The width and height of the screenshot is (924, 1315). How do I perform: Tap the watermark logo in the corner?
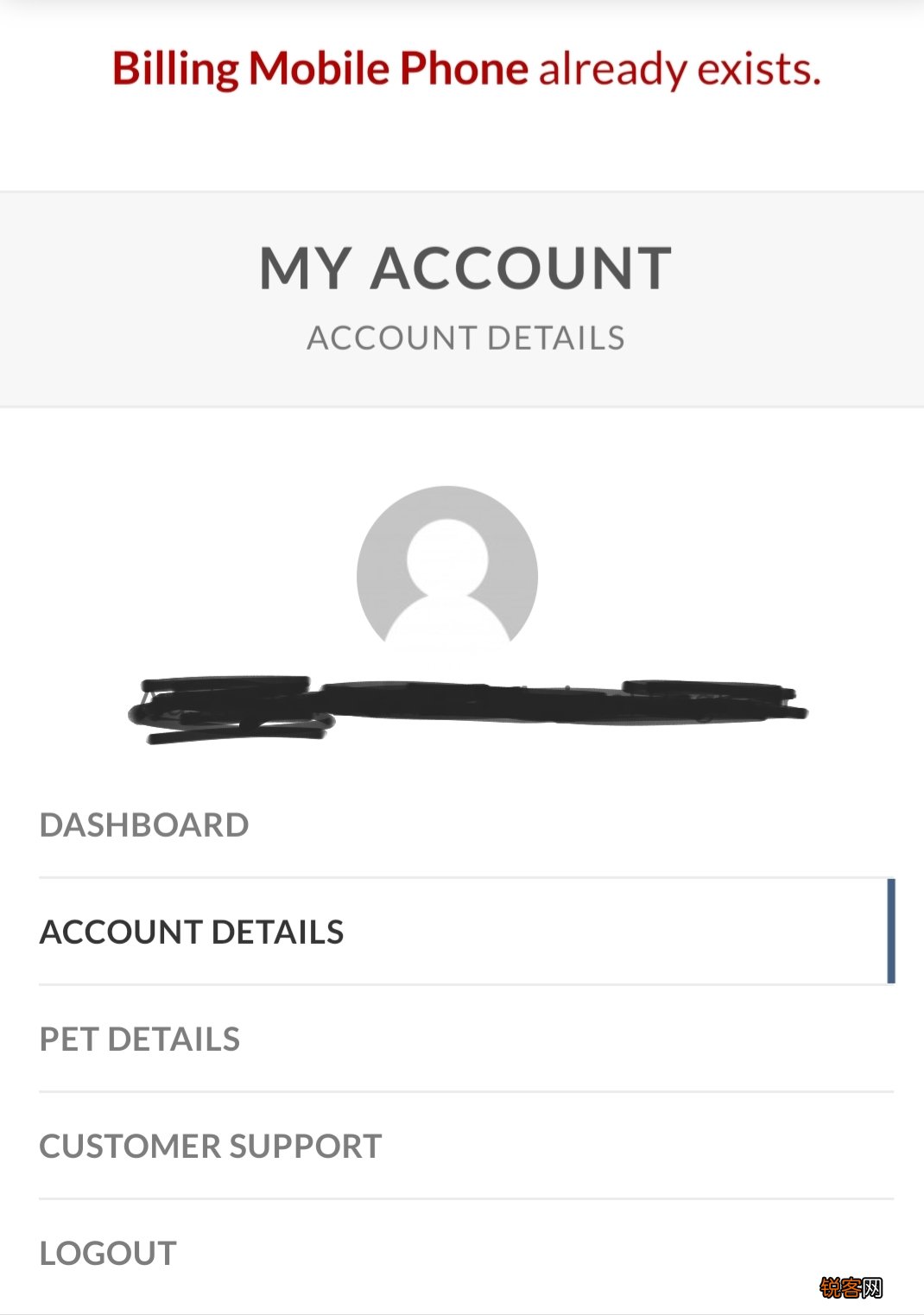[x=851, y=1287]
